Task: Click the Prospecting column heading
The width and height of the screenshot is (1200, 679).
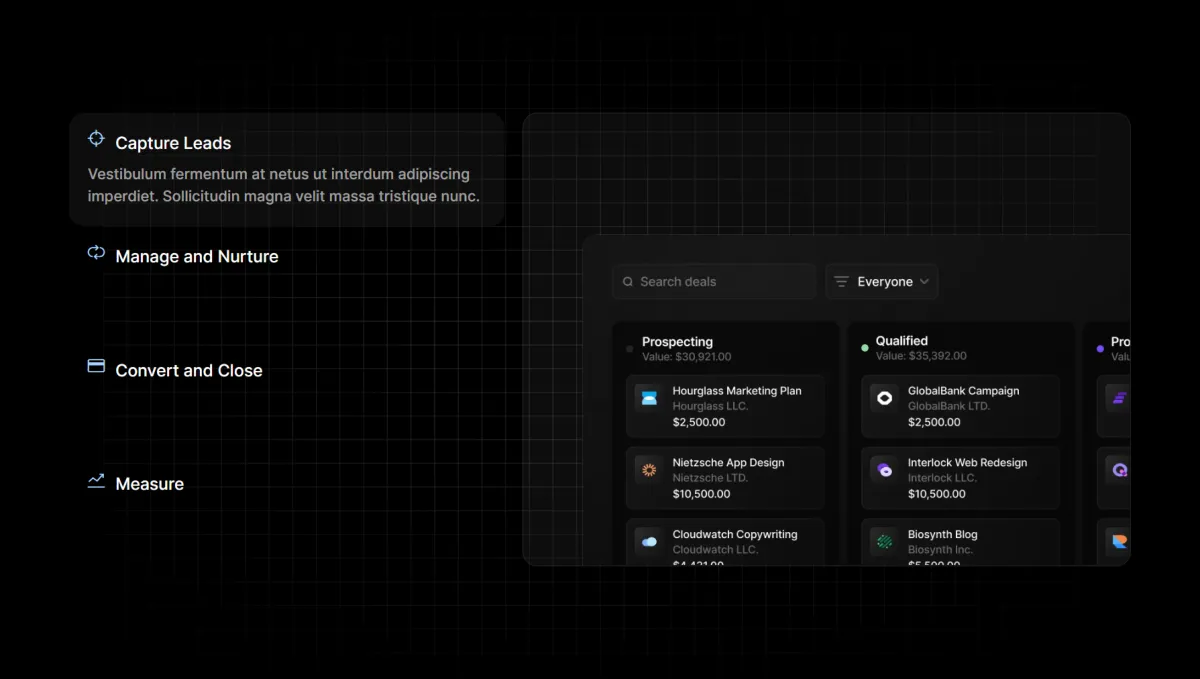Action: click(x=677, y=342)
